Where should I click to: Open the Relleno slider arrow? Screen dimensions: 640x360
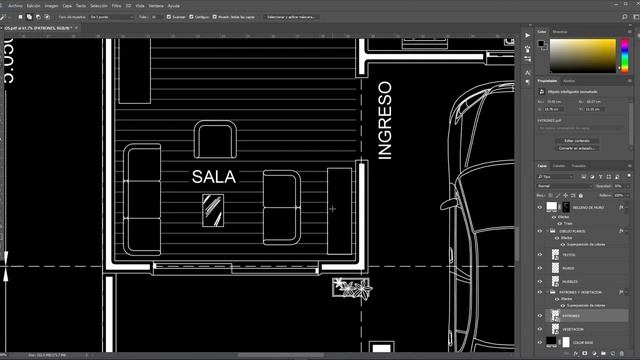[628, 196]
